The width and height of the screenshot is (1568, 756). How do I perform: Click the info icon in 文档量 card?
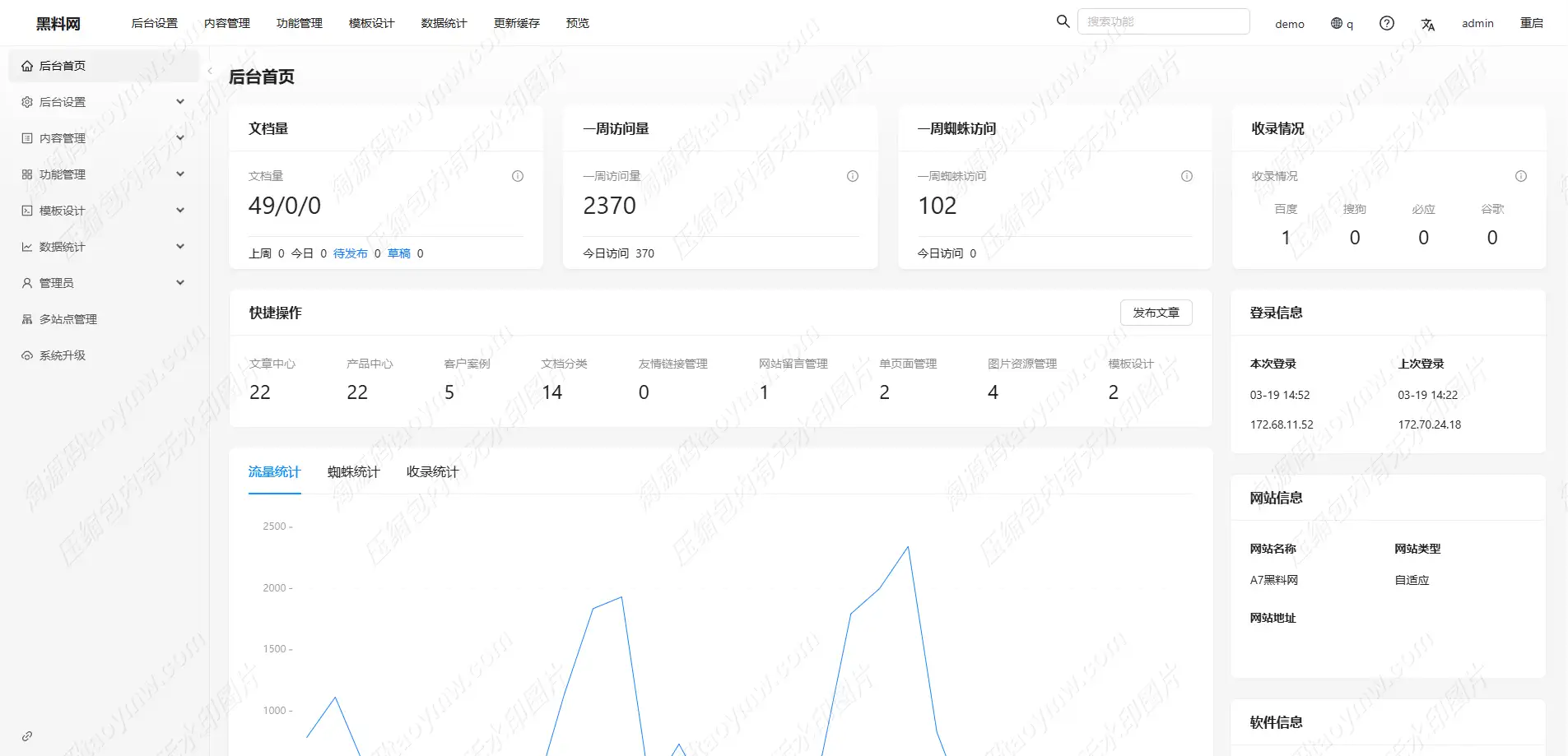point(518,176)
